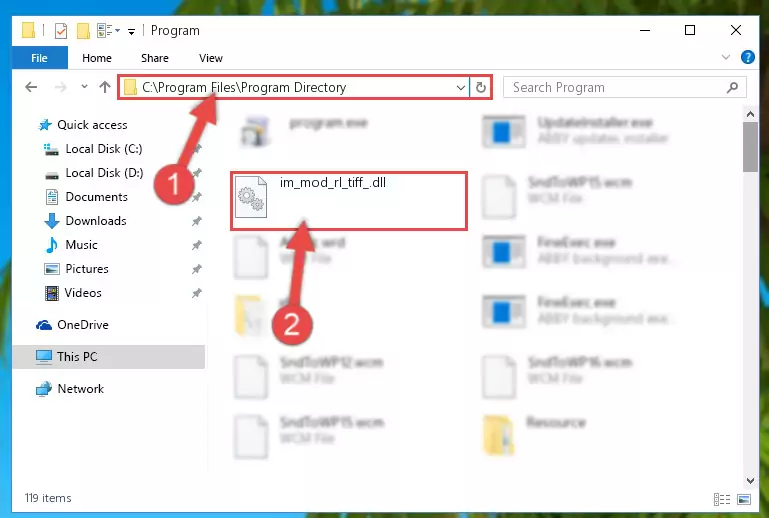This screenshot has height=518, width=769.
Task: Select Network in navigation pane
Action: pyautogui.click(x=80, y=388)
